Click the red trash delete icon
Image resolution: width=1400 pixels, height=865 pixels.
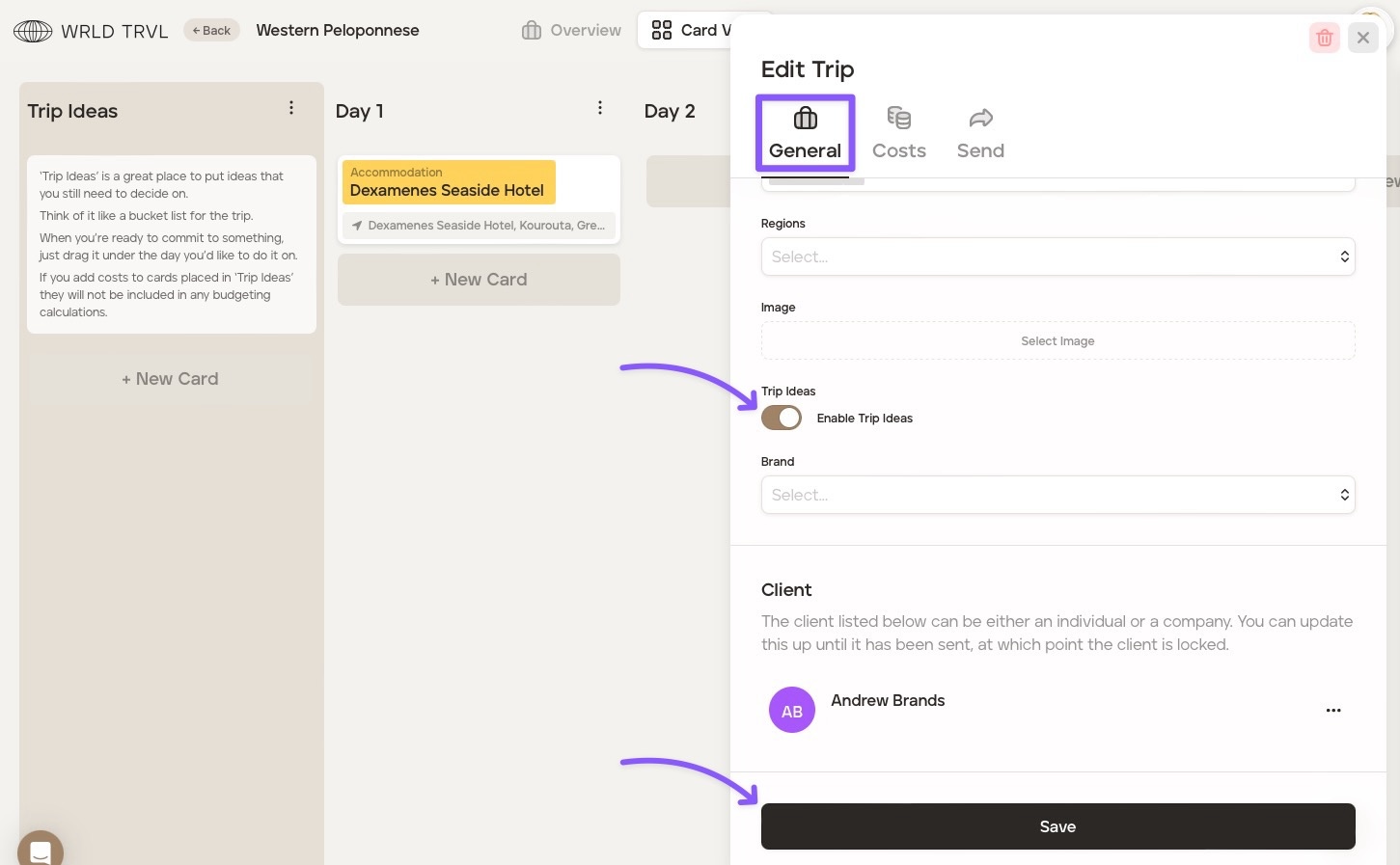(1324, 38)
